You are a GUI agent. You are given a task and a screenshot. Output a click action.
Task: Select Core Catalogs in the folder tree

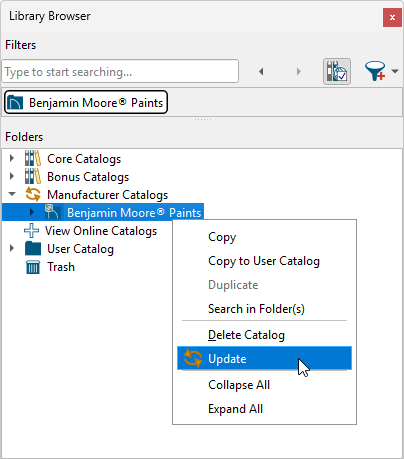tap(84, 159)
